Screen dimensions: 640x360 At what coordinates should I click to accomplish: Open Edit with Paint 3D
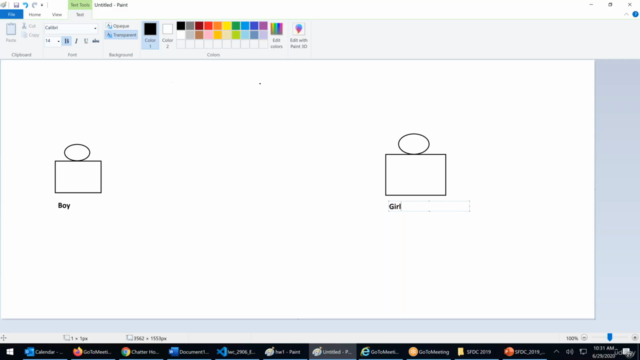click(299, 35)
